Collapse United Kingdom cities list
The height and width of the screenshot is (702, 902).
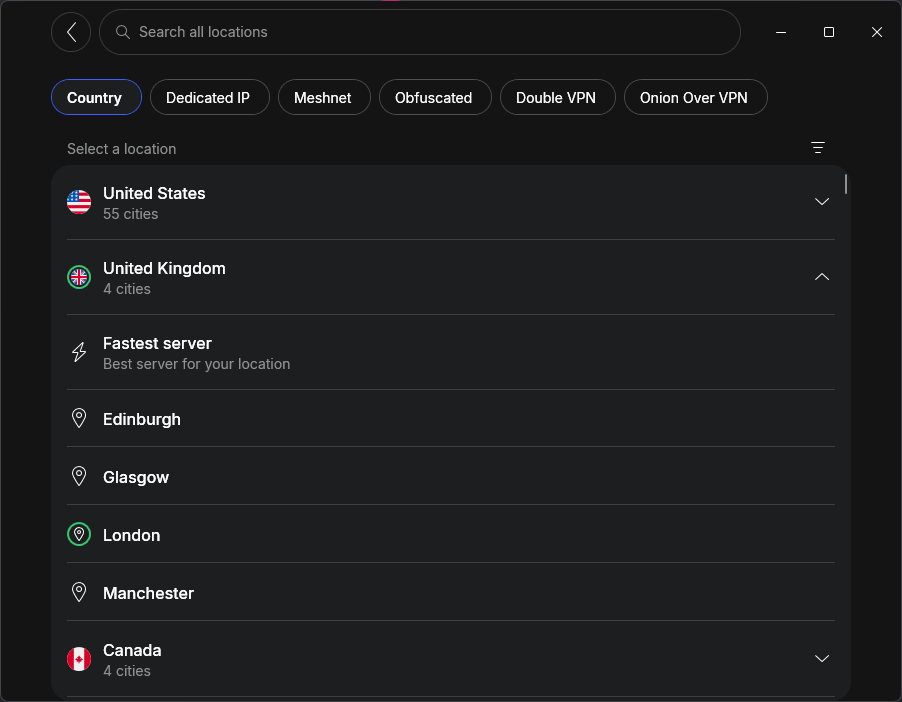click(821, 277)
